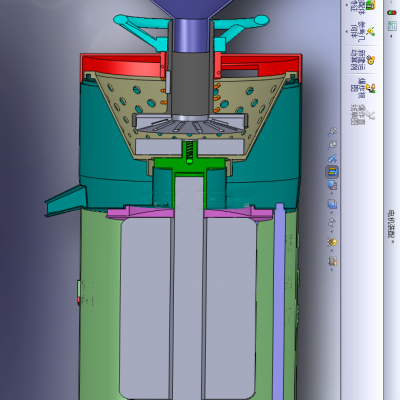Expand the Reference Geometry dropdown arrow
The image size is (400, 400).
point(347,32)
